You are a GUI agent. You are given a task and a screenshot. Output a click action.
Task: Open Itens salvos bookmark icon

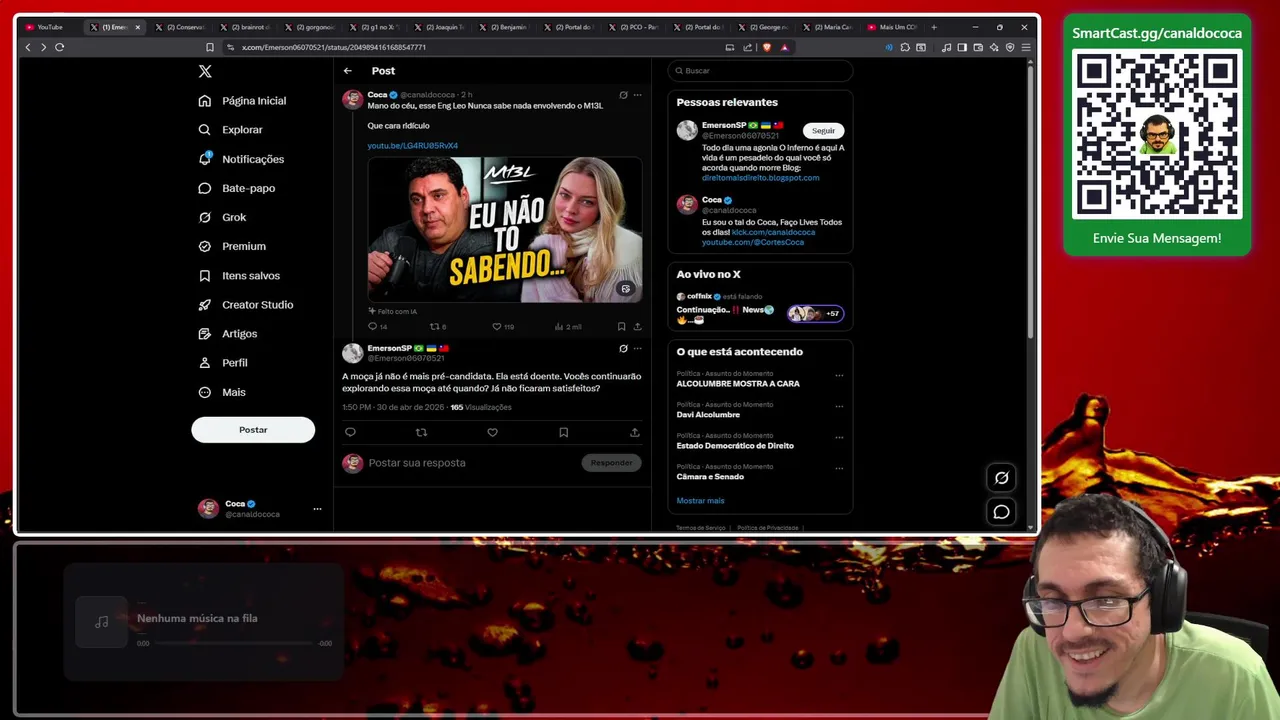[x=205, y=276]
